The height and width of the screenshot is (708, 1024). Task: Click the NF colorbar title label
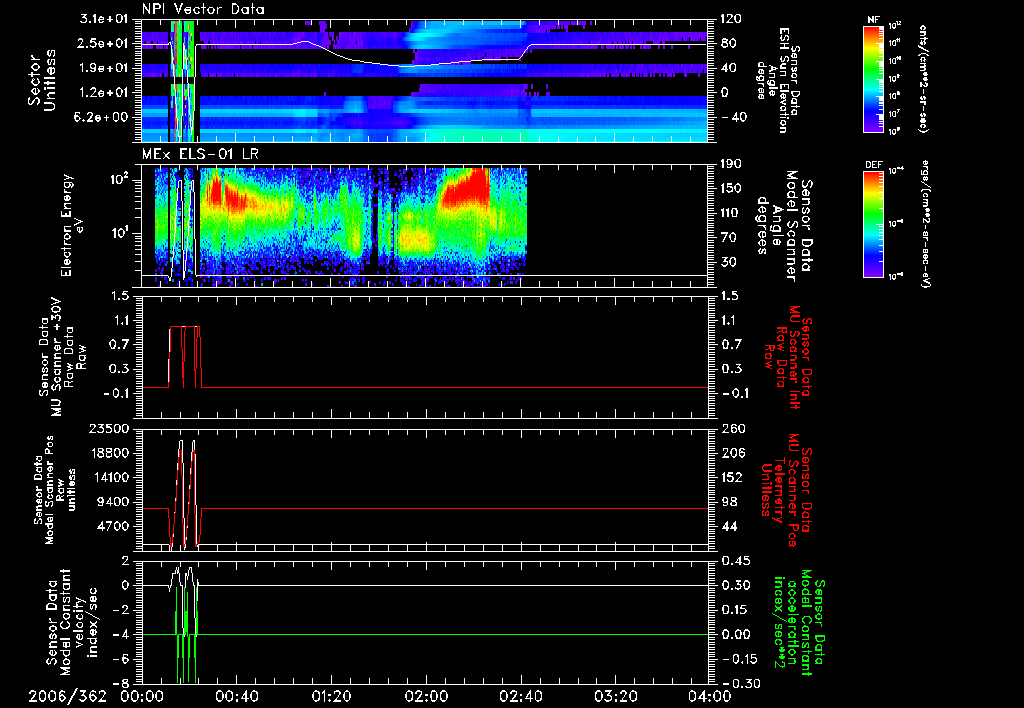point(873,20)
